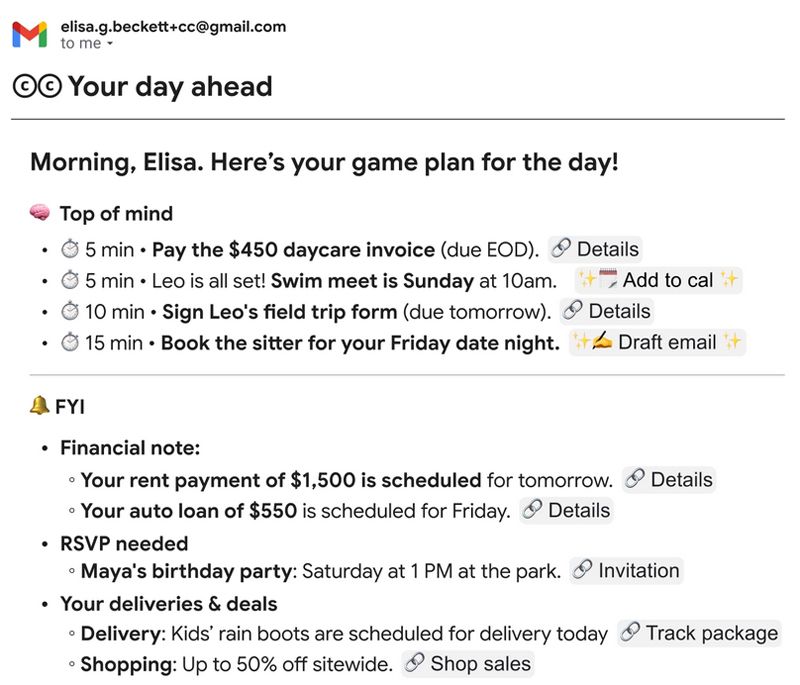Click 'Track package' for the rain boots
The width and height of the screenshot is (800, 685).
(x=699, y=633)
